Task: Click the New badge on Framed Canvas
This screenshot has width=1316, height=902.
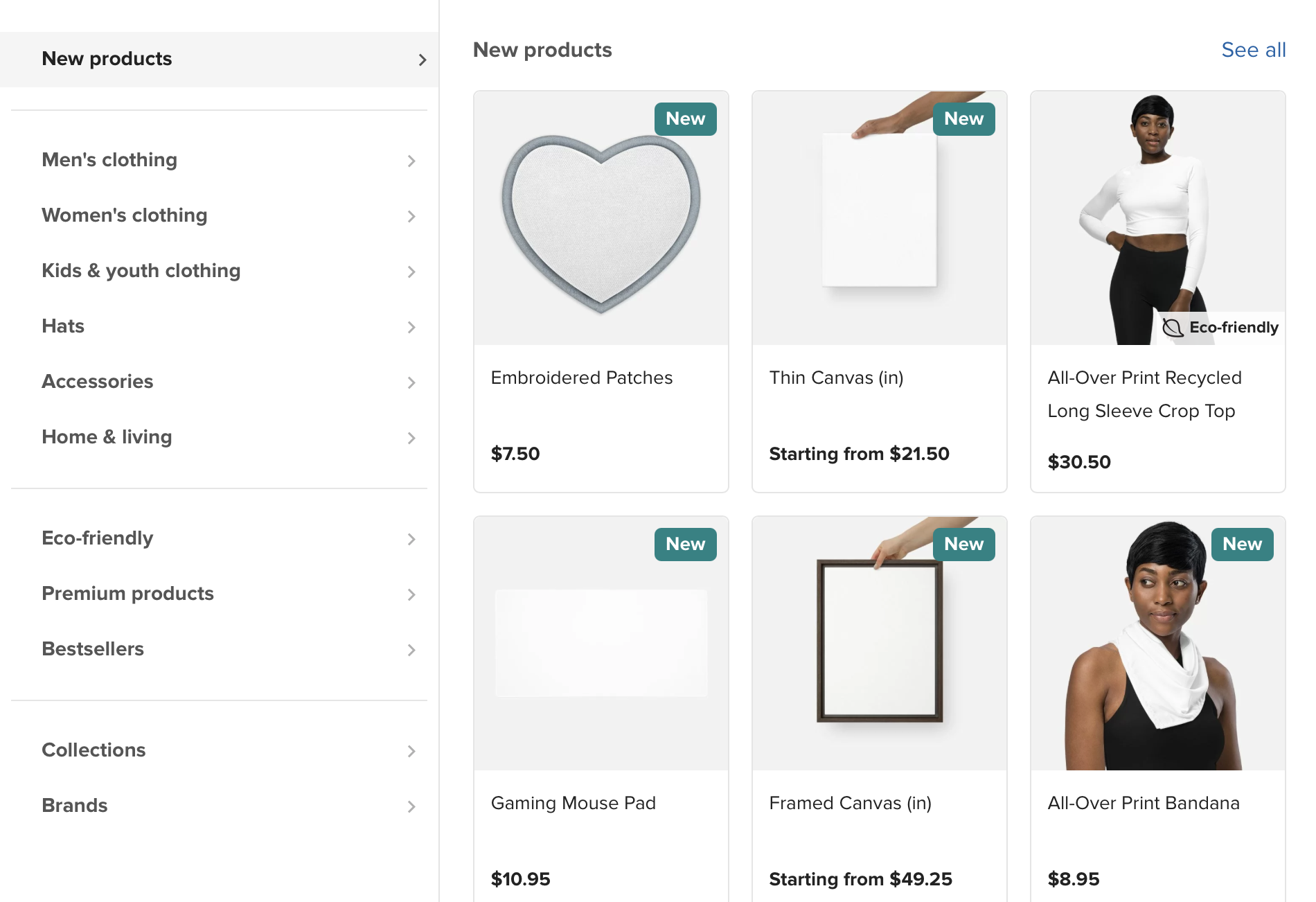Action: (963, 545)
